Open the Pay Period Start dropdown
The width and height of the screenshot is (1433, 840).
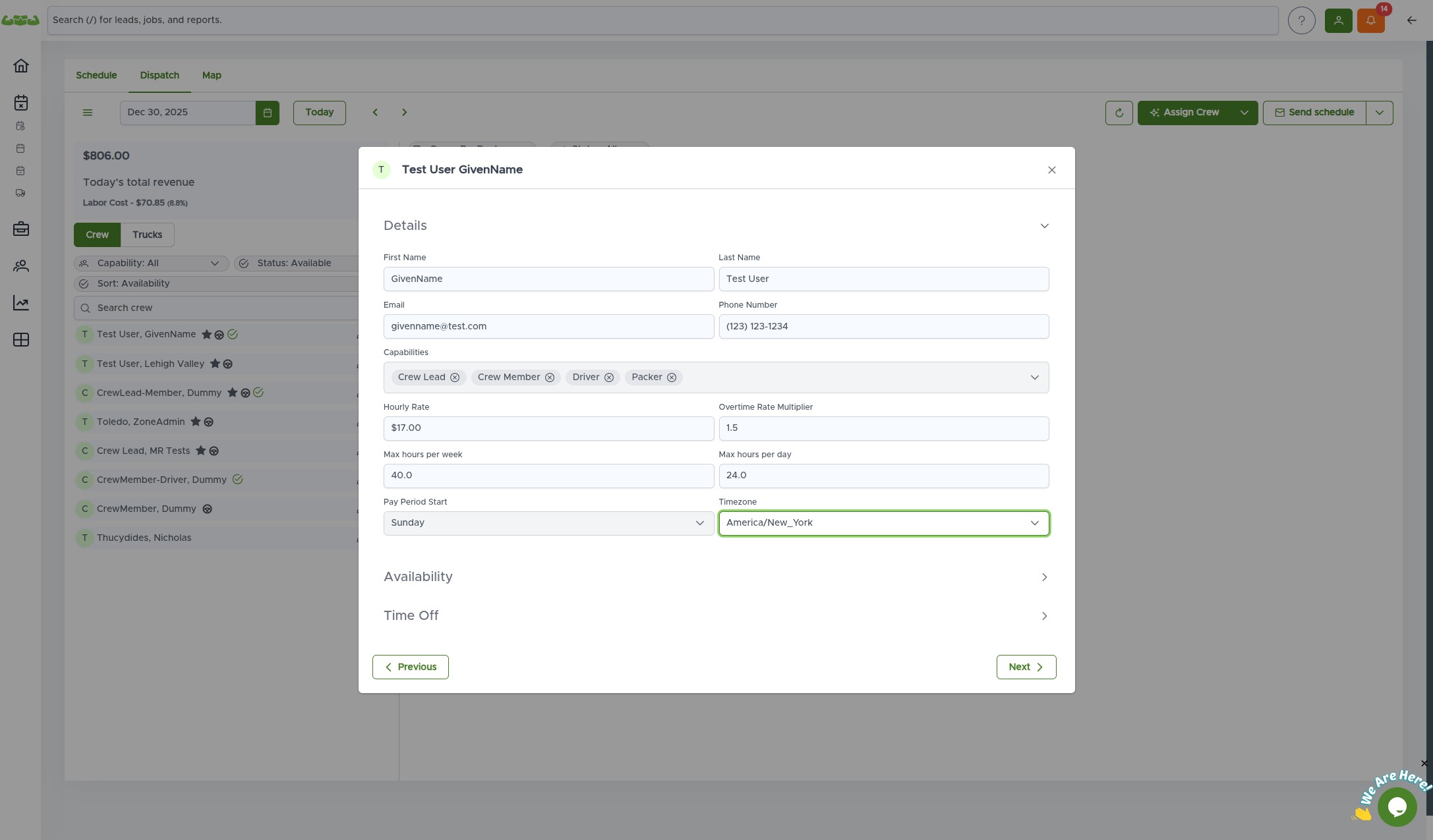coord(548,523)
